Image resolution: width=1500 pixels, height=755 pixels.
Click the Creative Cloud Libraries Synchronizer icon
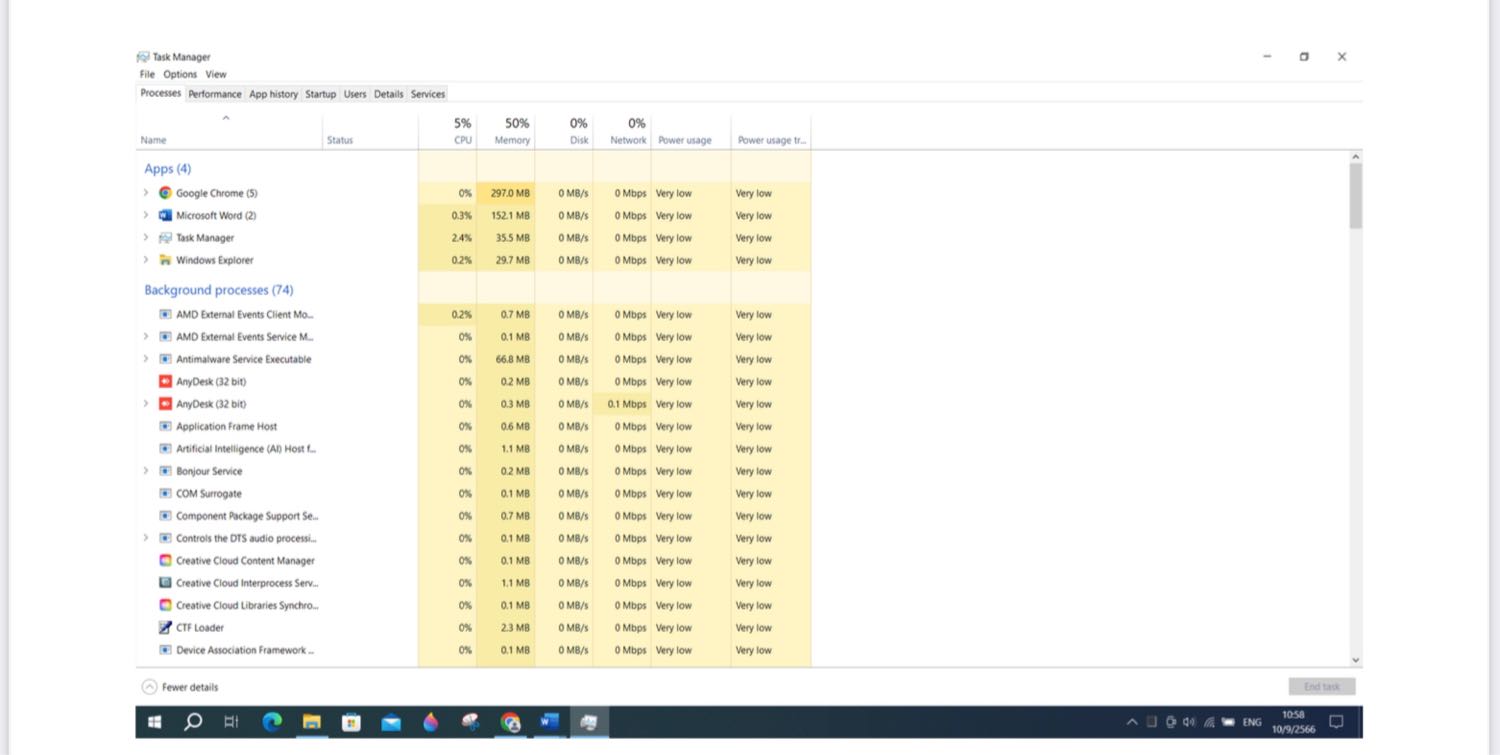(x=165, y=605)
